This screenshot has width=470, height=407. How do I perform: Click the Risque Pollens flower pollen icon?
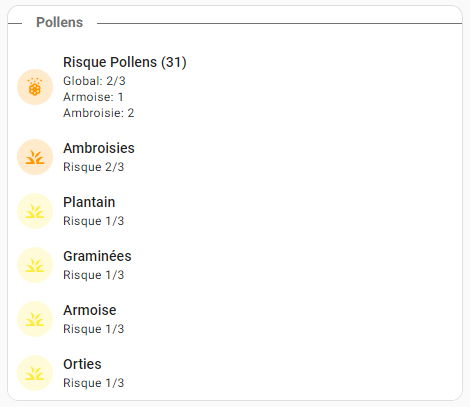click(35, 87)
